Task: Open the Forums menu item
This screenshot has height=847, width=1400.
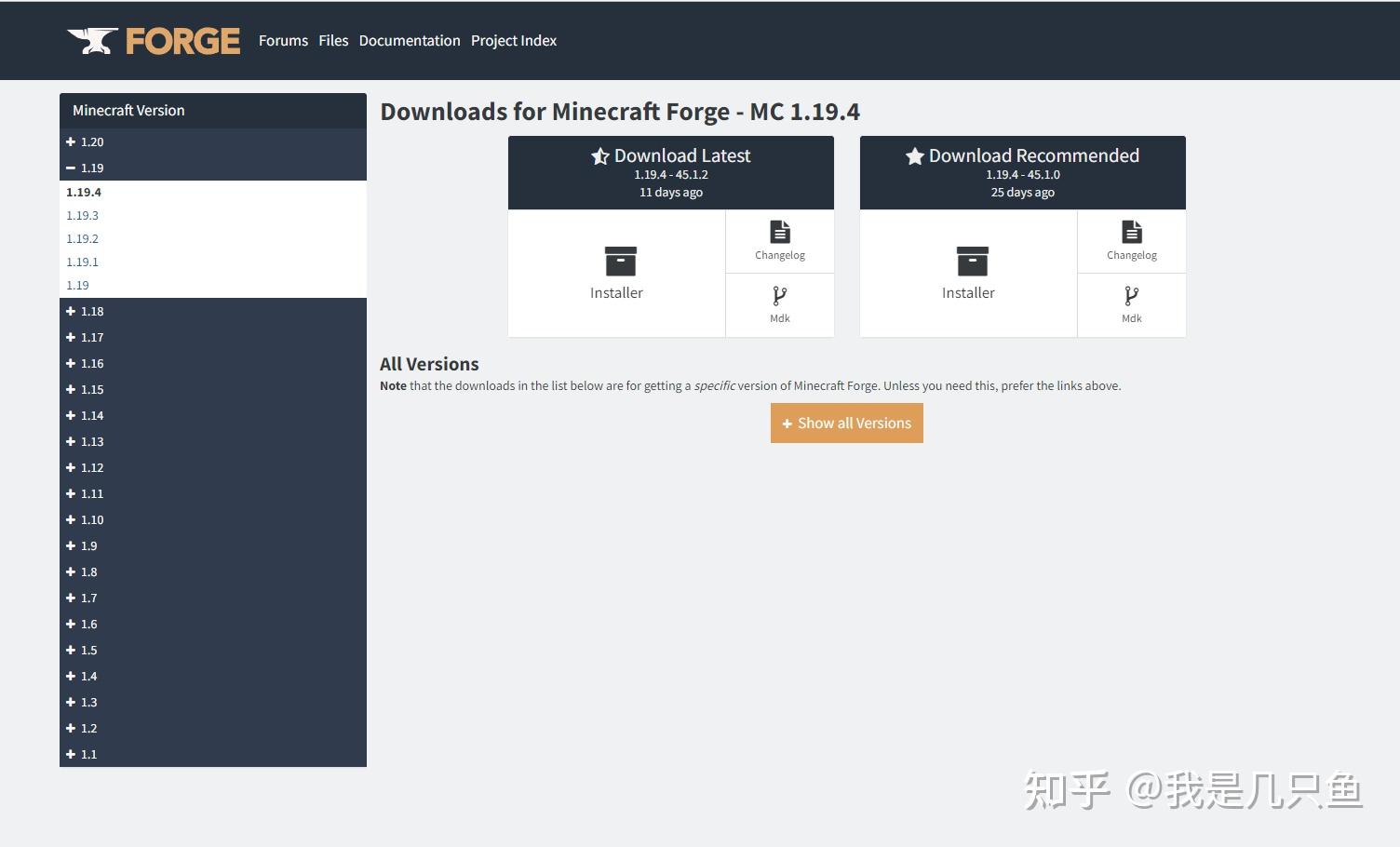Action: [x=283, y=40]
